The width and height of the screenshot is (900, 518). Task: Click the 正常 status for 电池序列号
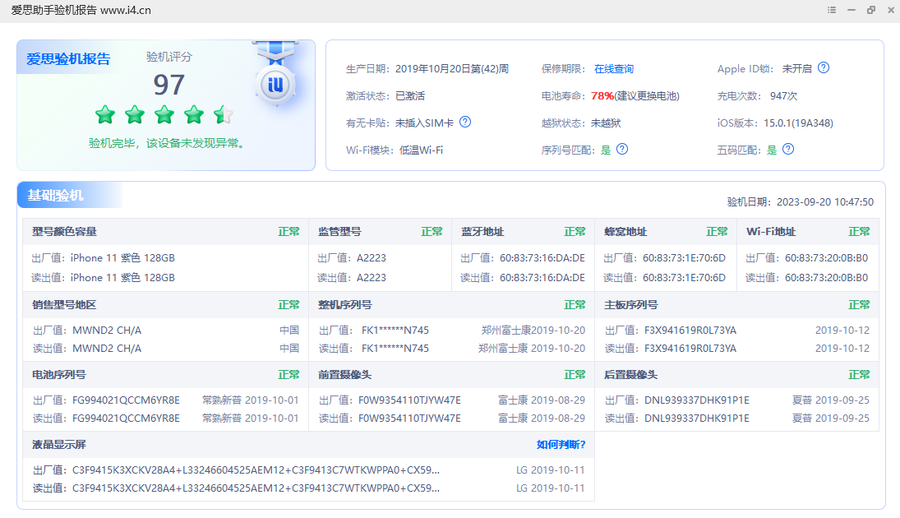[x=289, y=374]
